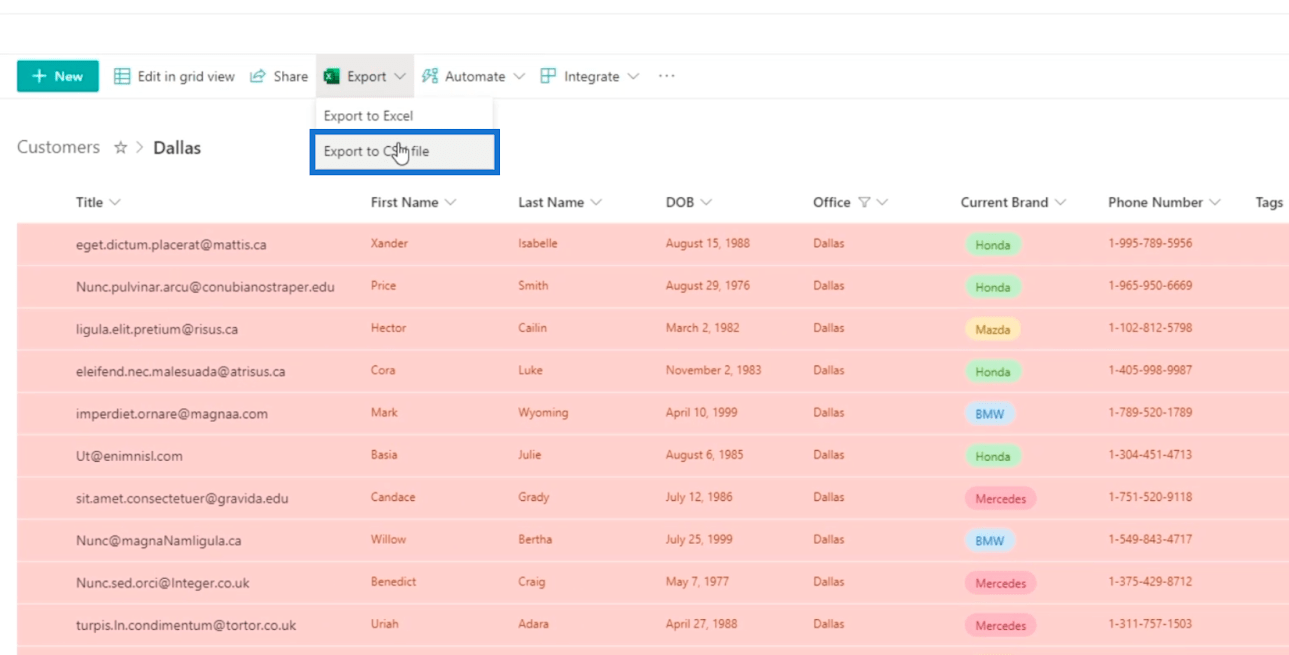This screenshot has width=1289, height=655.
Task: Click the Mercedes tag for Uriah
Action: [x=1000, y=625]
